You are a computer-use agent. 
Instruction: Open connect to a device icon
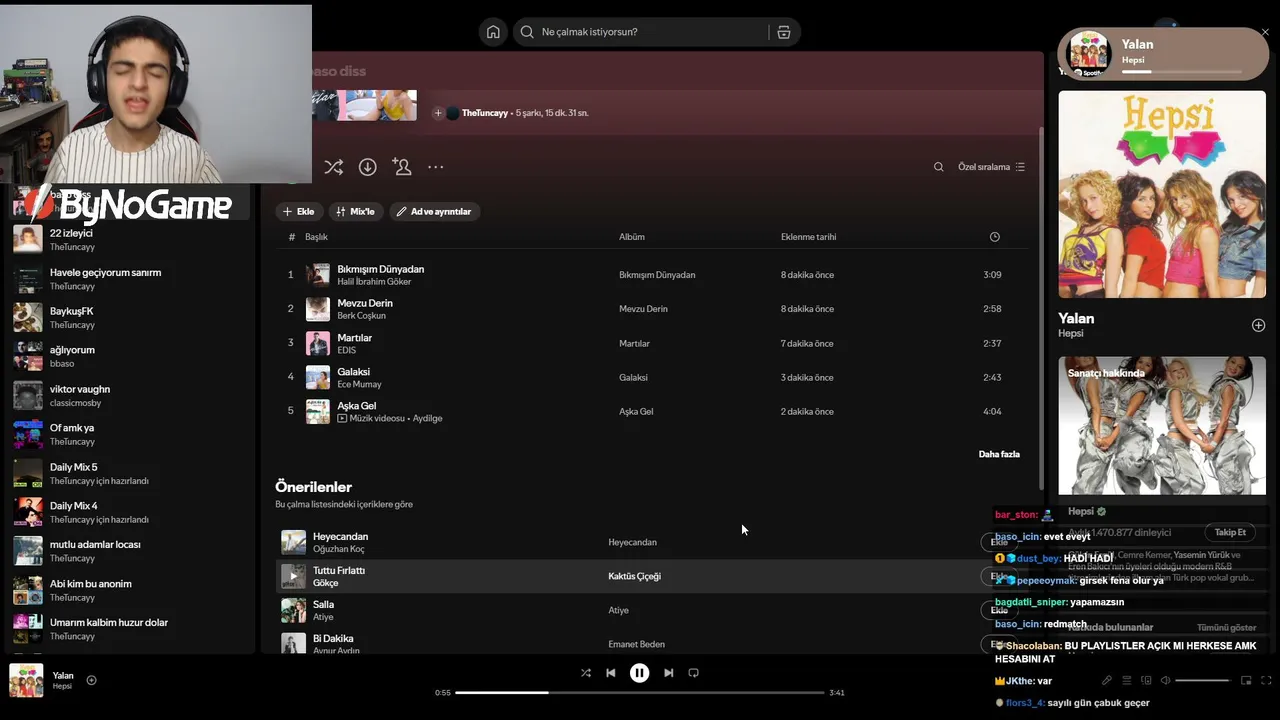pos(1146,680)
